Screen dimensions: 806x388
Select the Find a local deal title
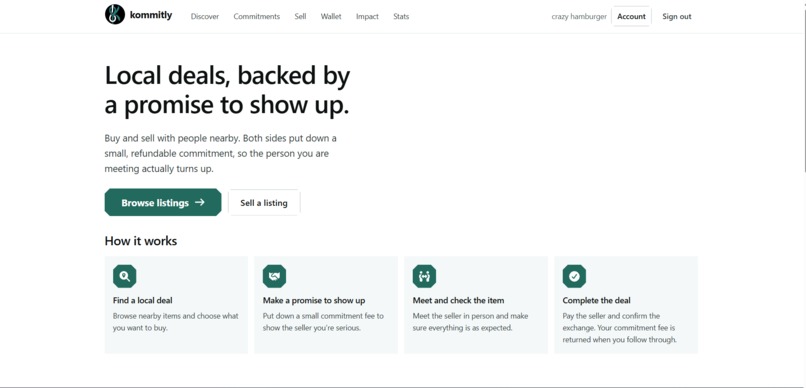[x=143, y=301]
